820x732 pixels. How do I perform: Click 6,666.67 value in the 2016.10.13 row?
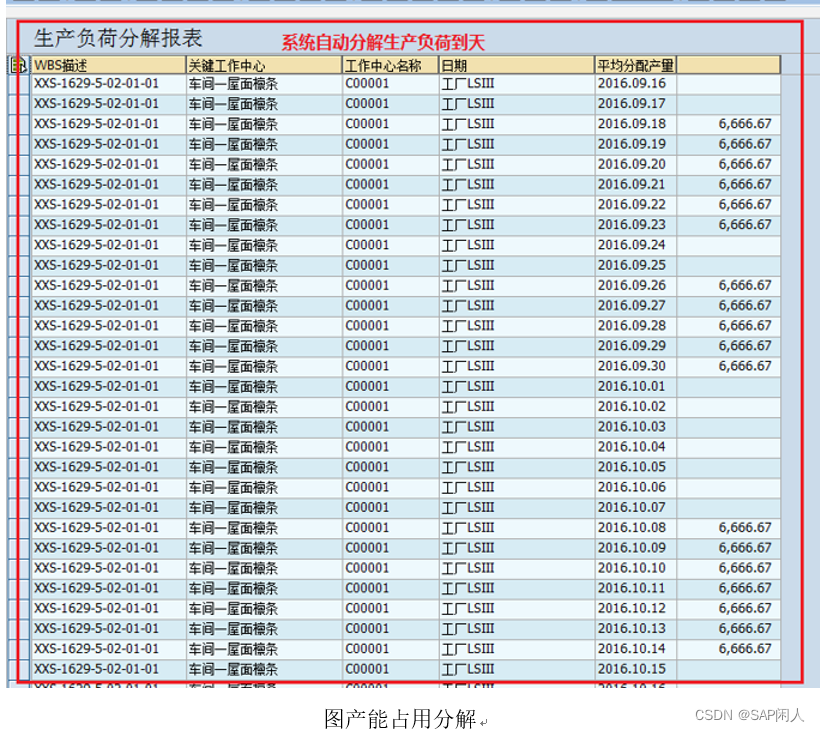pyautogui.click(x=745, y=628)
